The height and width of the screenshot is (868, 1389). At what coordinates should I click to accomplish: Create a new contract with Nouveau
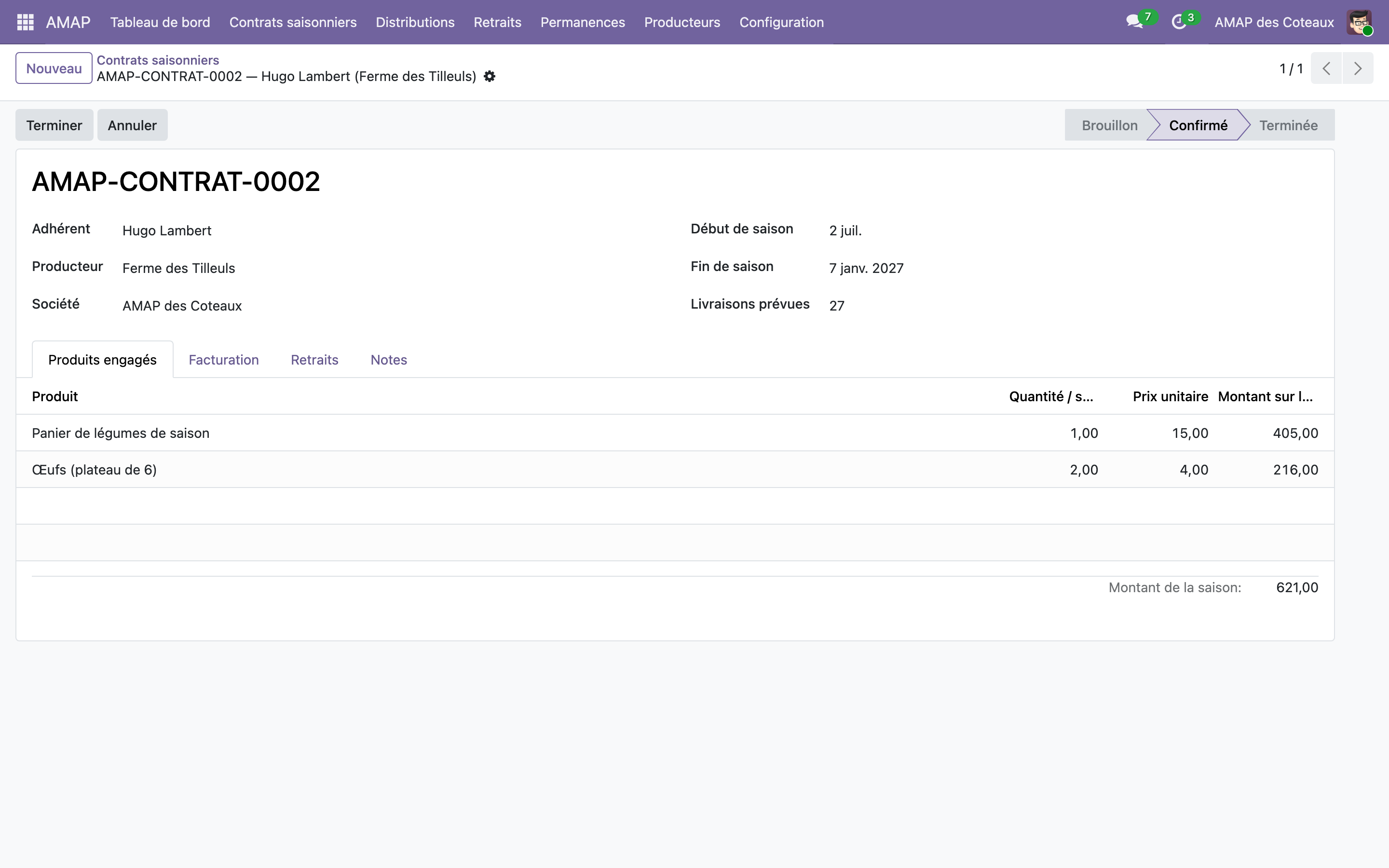54,68
